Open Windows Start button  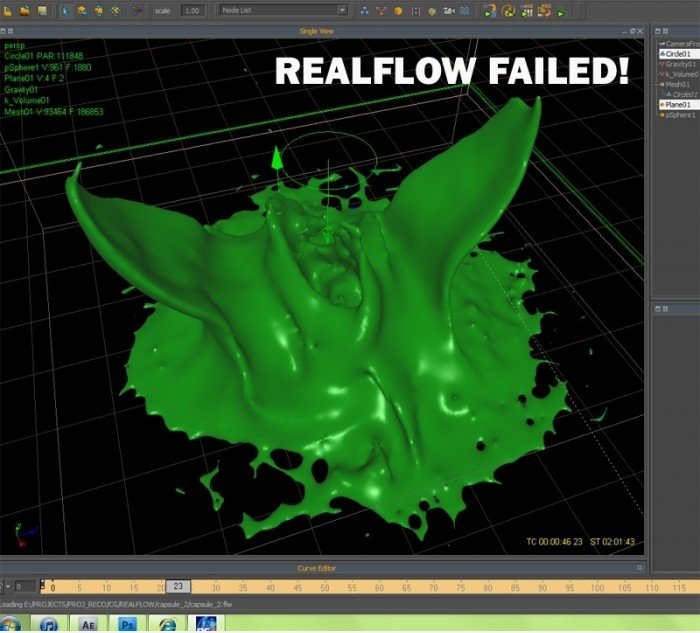[10, 624]
